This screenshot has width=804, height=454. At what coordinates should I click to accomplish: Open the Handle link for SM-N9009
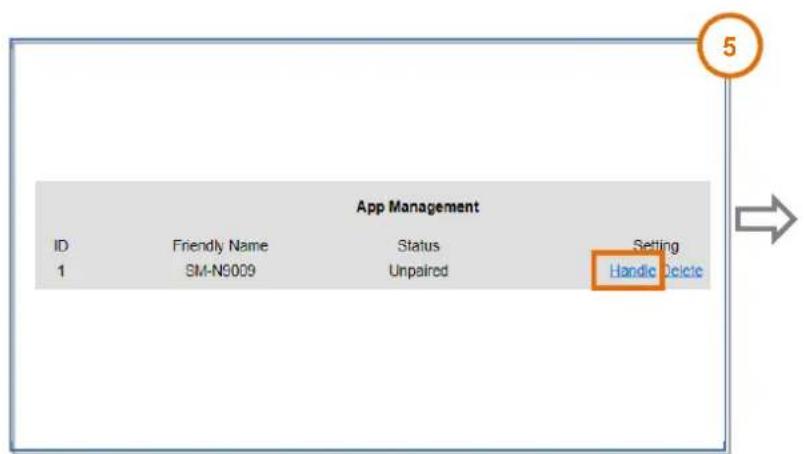point(632,271)
